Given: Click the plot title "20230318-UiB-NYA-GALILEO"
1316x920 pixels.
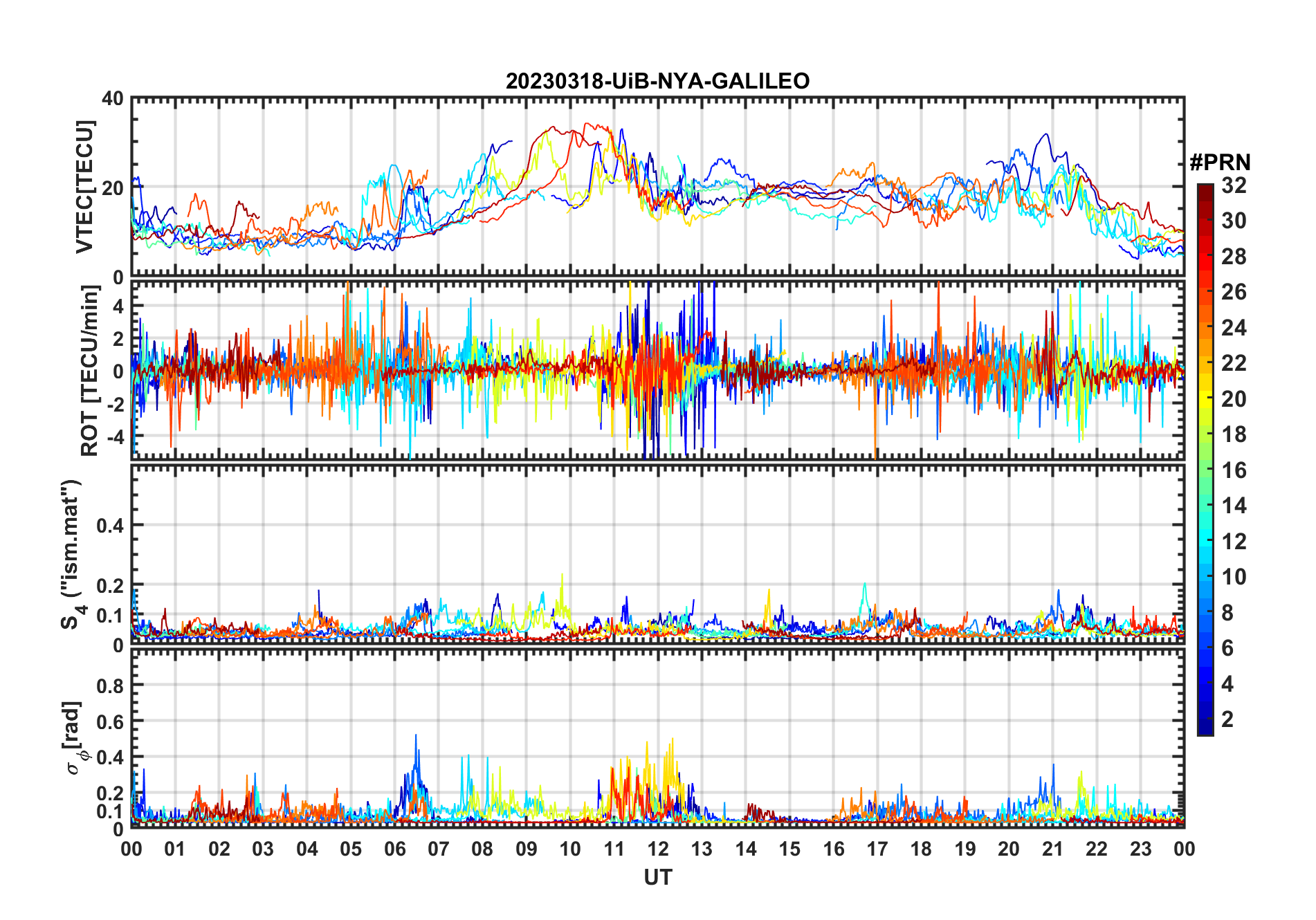Looking at the screenshot, I should (657, 81).
